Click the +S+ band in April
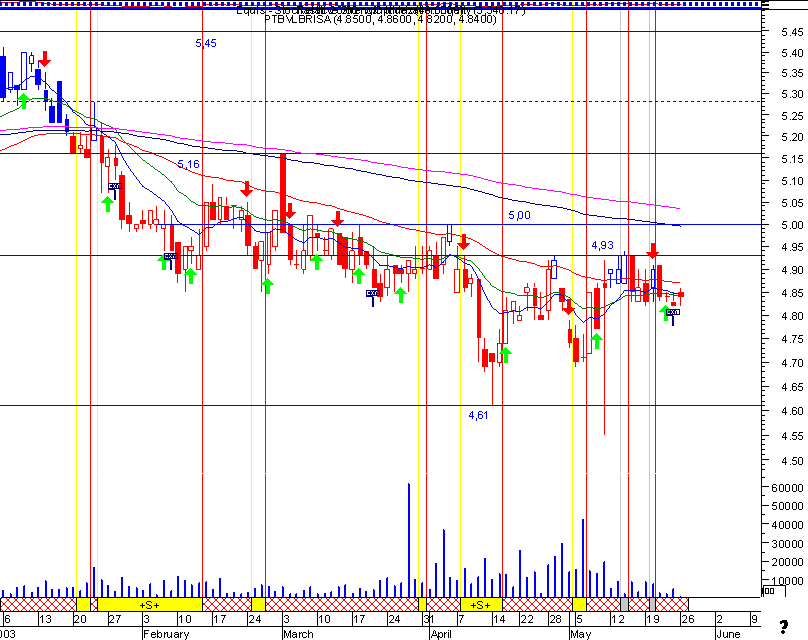The image size is (808, 640). pyautogui.click(x=481, y=604)
